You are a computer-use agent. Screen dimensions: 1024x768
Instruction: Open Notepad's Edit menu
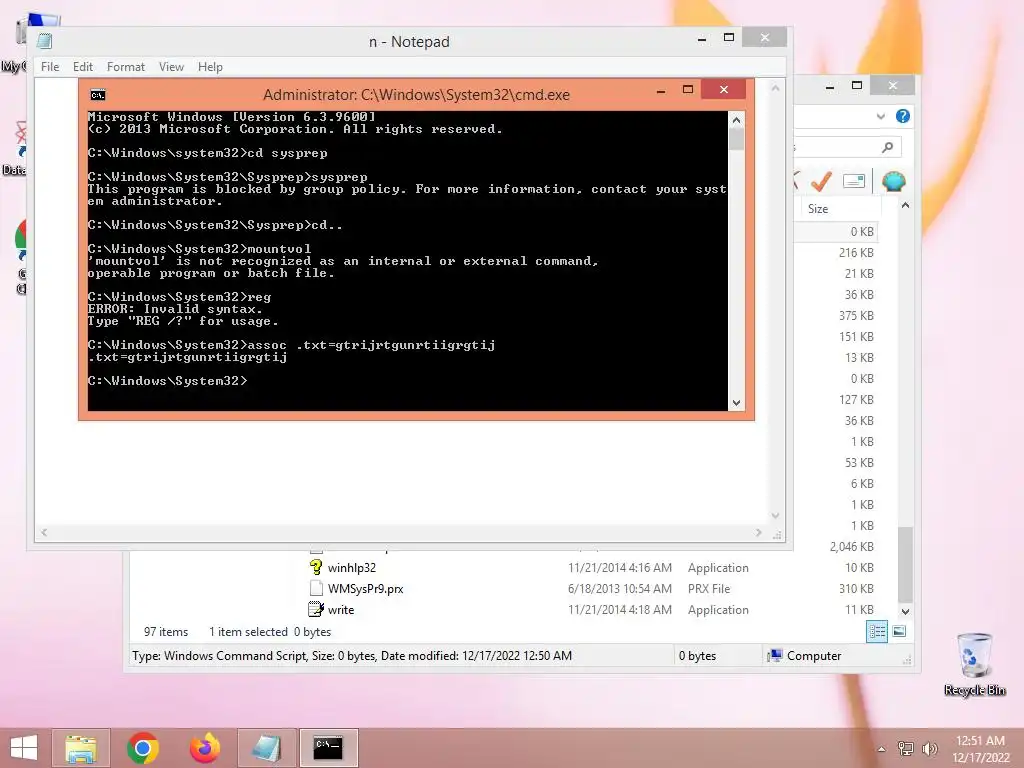click(82, 67)
